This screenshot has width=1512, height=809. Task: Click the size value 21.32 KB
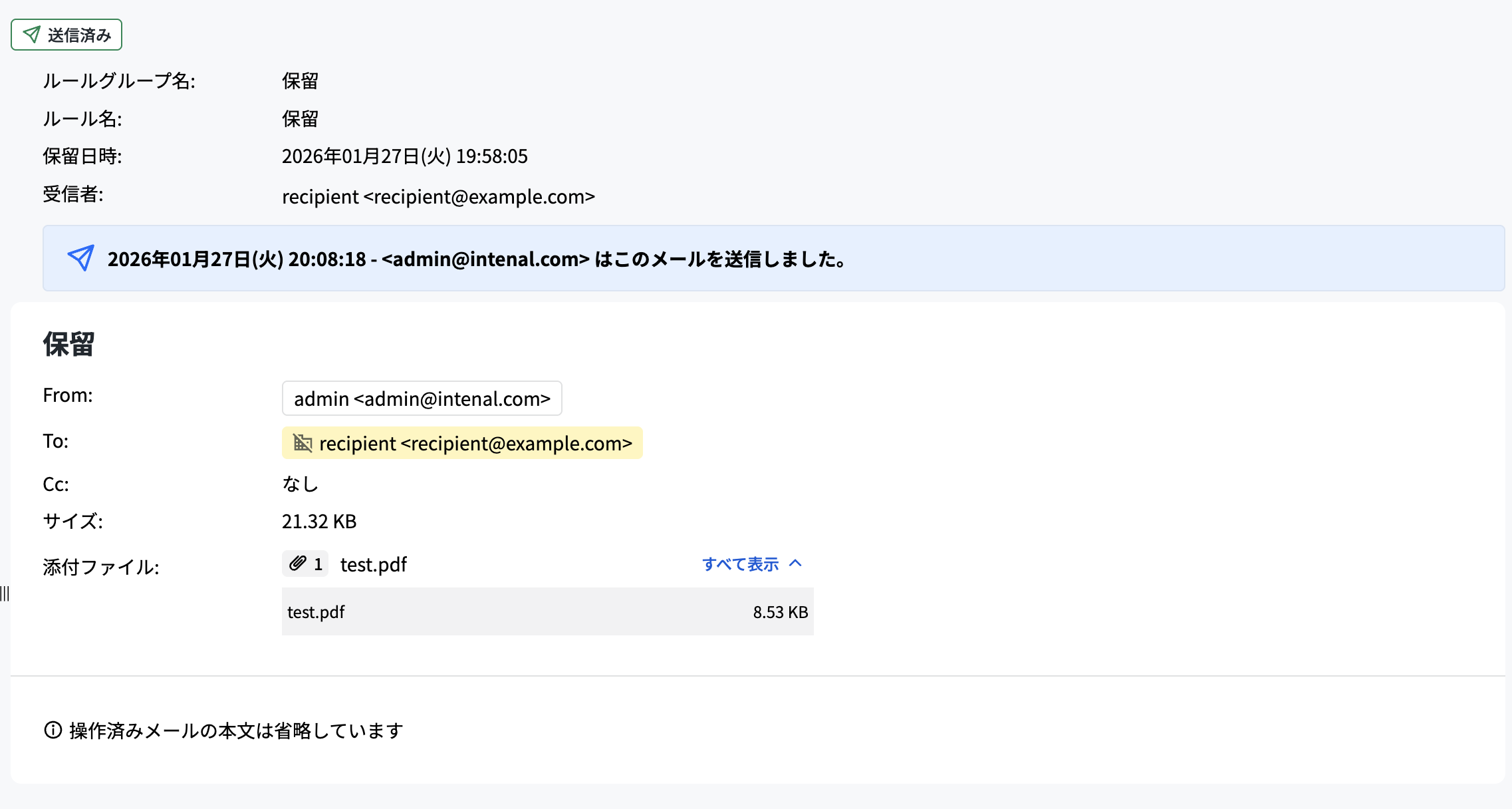click(319, 522)
